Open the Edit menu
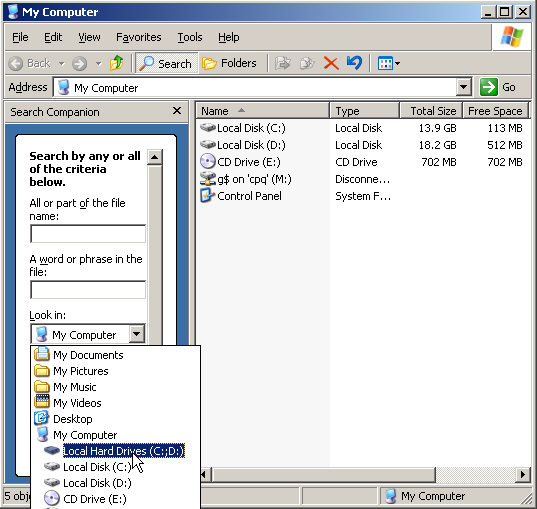The image size is (537, 509). 53,37
